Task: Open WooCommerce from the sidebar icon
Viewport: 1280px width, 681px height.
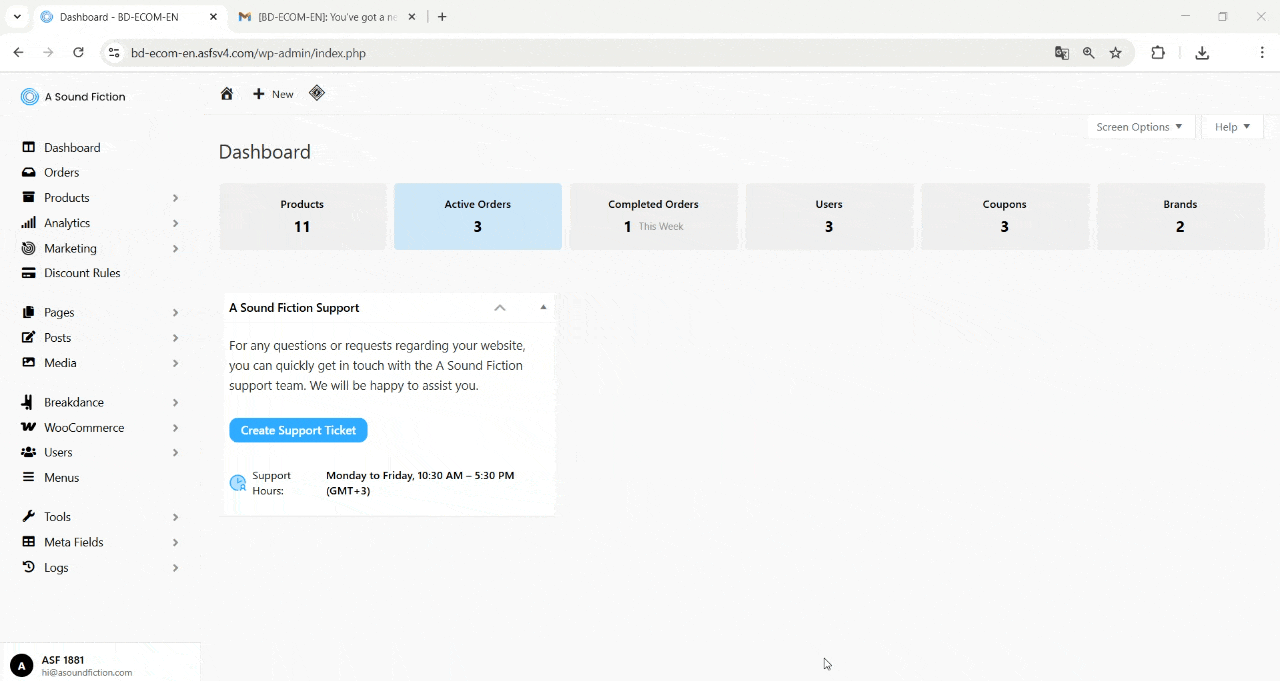Action: pos(28,427)
